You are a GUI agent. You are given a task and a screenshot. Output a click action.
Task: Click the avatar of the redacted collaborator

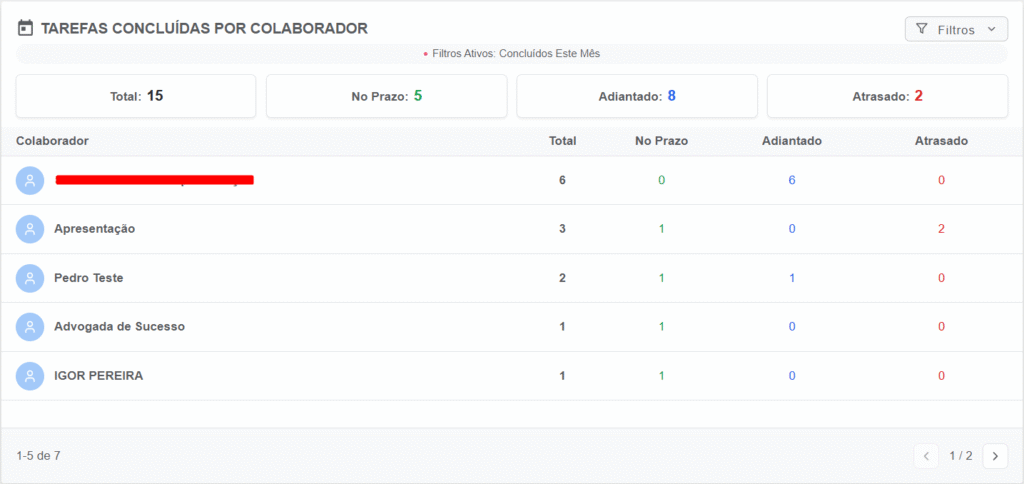click(29, 180)
